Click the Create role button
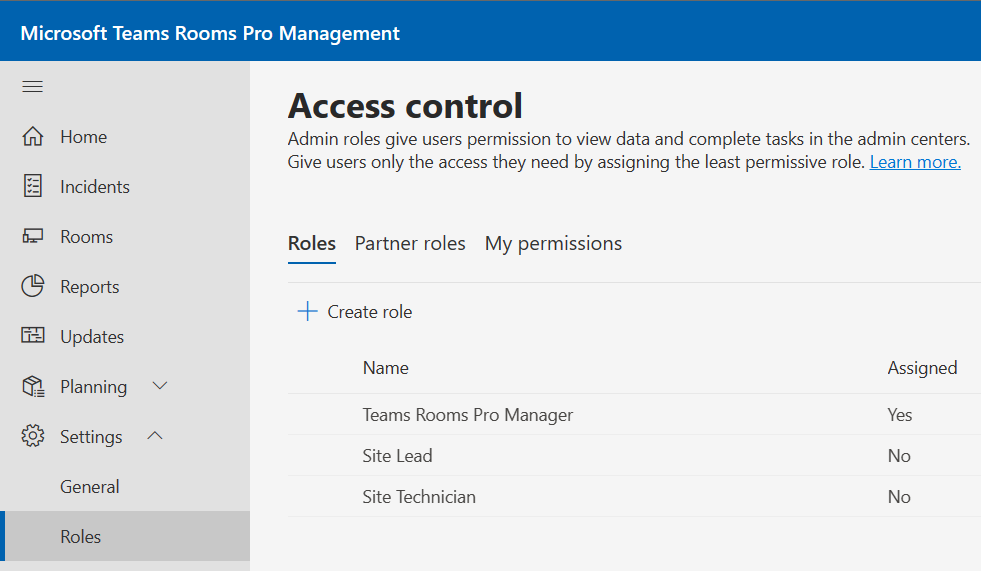The width and height of the screenshot is (981, 571). [x=369, y=312]
